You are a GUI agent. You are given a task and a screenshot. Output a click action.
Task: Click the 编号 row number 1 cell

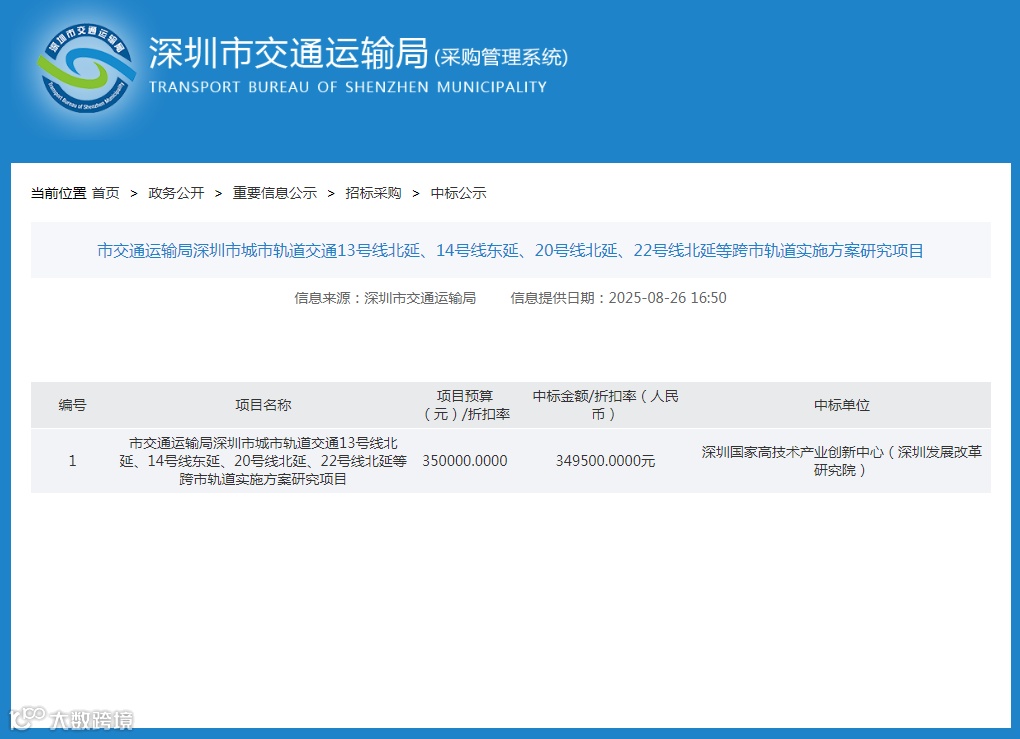pyautogui.click(x=72, y=461)
